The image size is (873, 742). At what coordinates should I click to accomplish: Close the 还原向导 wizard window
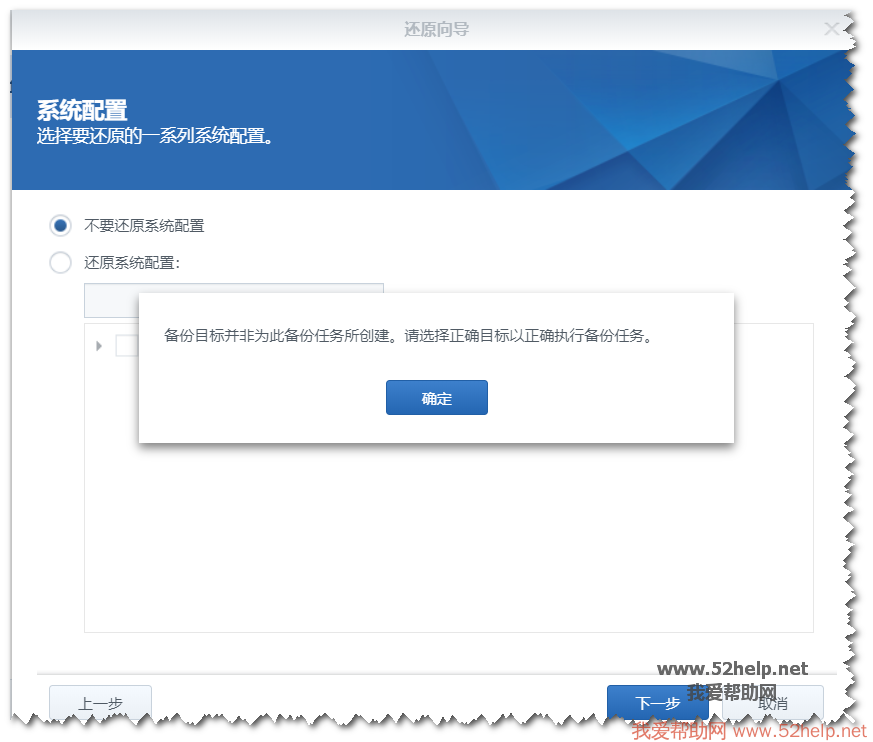(x=831, y=29)
